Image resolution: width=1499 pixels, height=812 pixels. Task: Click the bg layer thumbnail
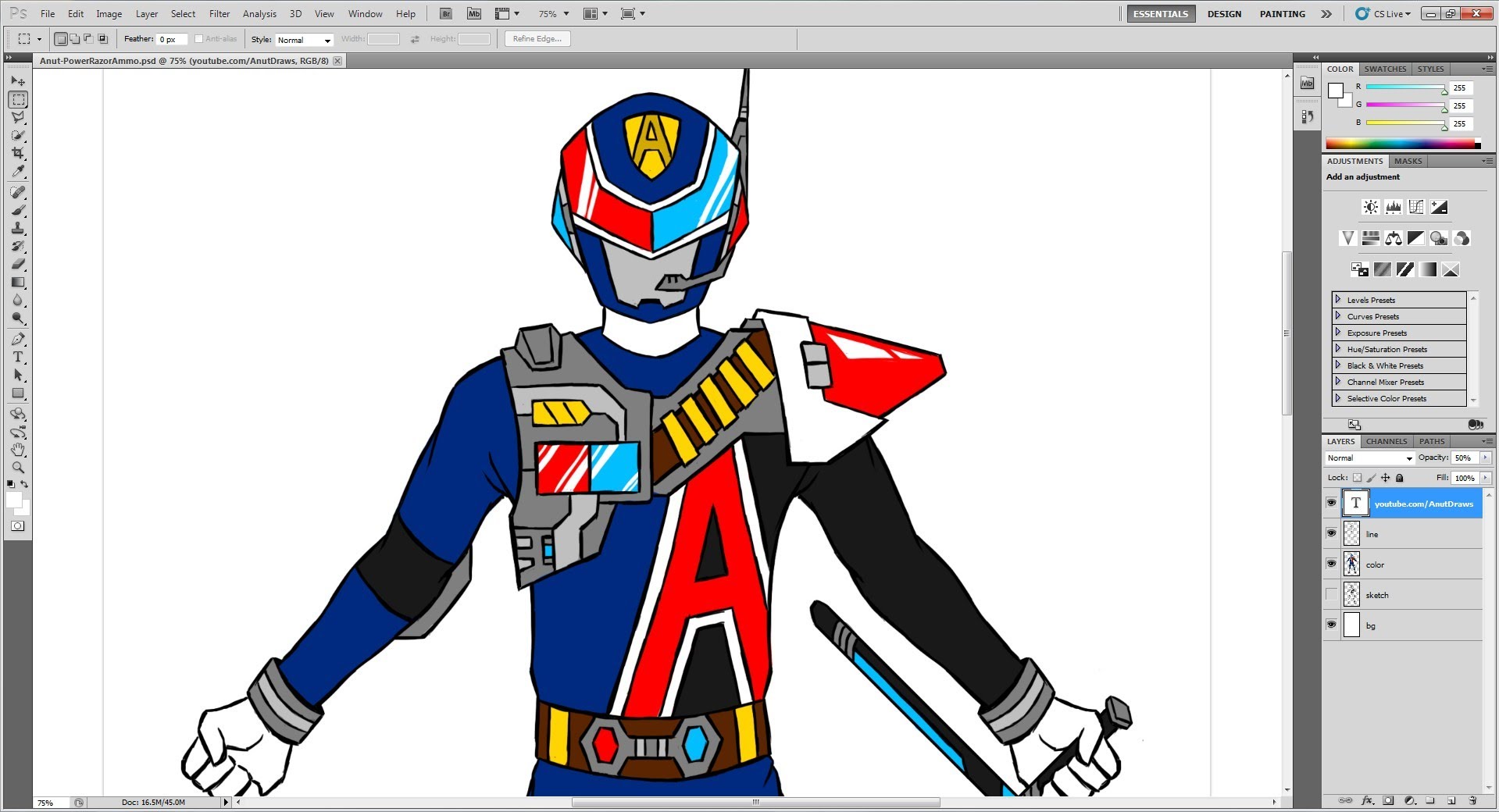(1351, 625)
